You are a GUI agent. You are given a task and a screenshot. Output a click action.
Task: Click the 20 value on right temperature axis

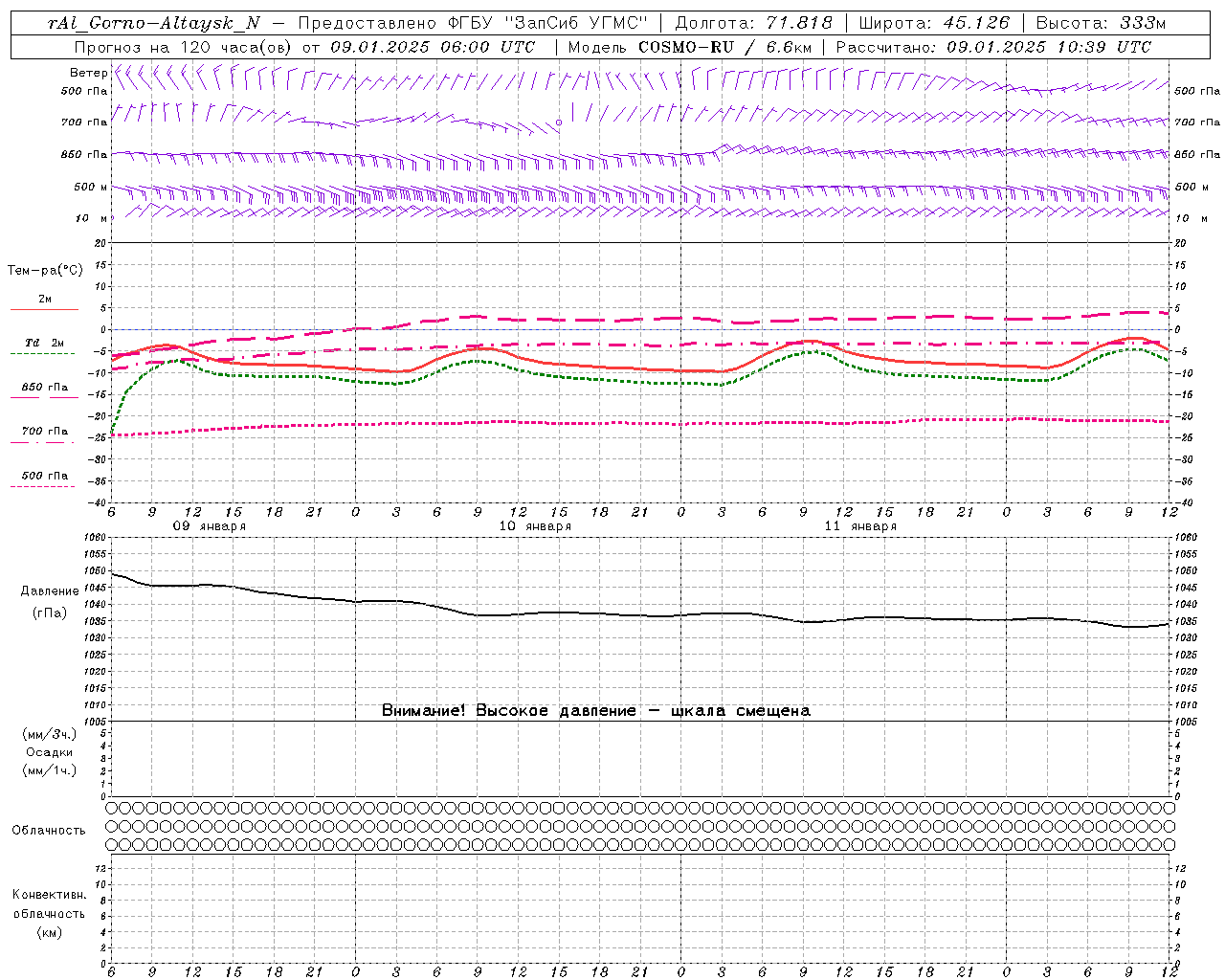(1180, 243)
